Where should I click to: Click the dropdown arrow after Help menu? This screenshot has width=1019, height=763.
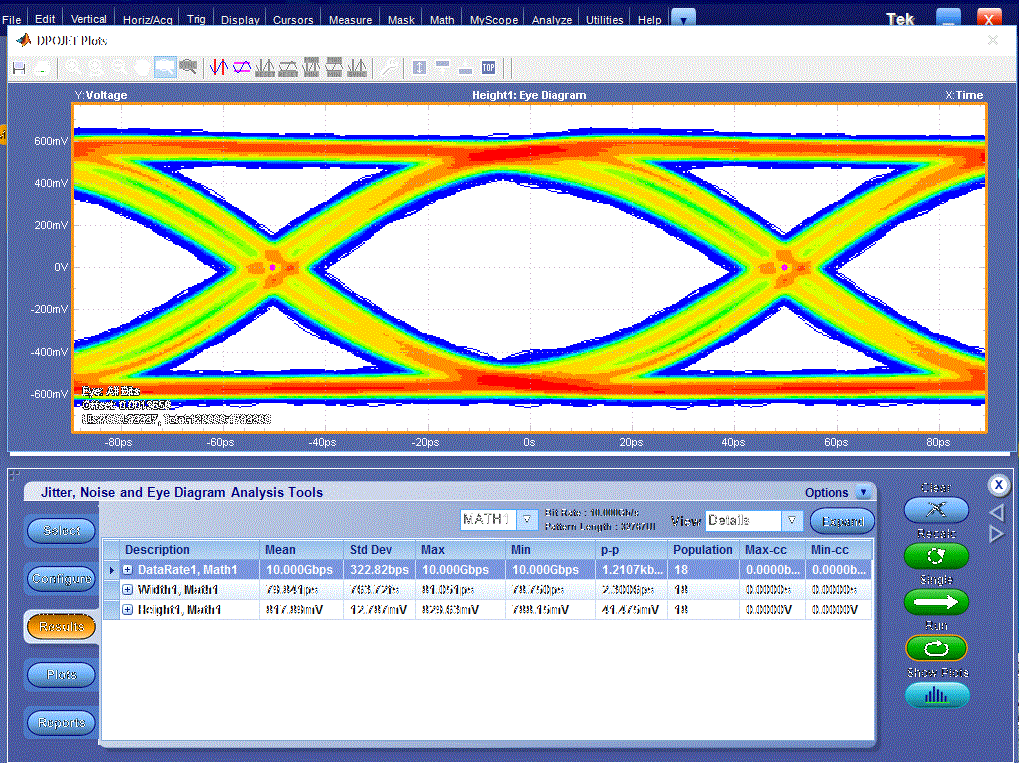coord(683,19)
